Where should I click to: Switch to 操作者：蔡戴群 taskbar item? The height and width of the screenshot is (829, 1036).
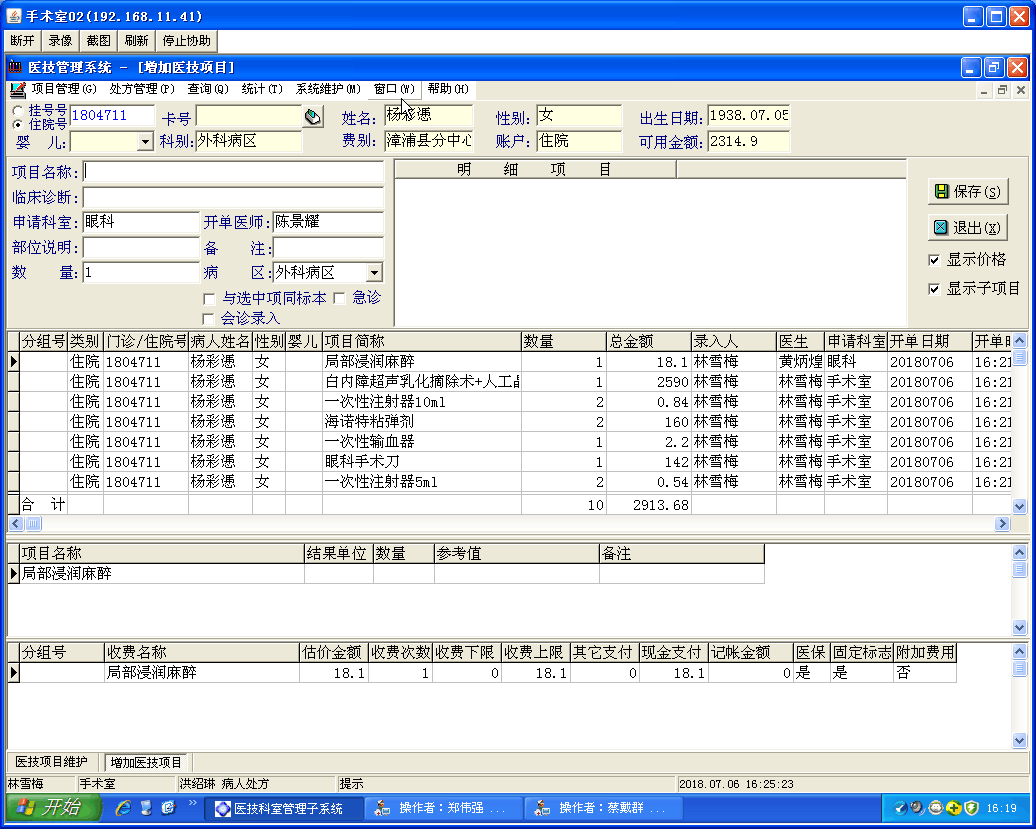tap(604, 809)
